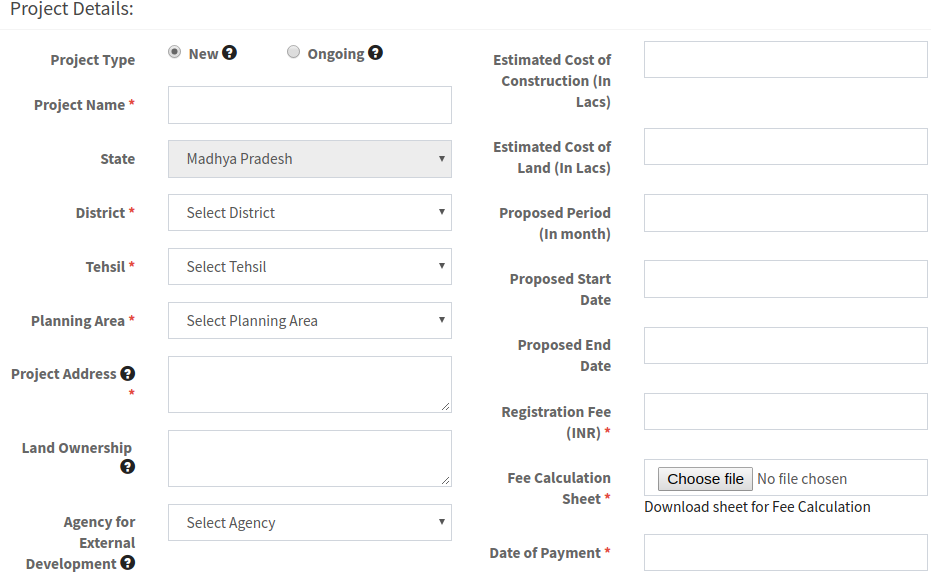The image size is (931, 583).
Task: Open Download sheet for Fee Calculation link
Action: pos(757,507)
